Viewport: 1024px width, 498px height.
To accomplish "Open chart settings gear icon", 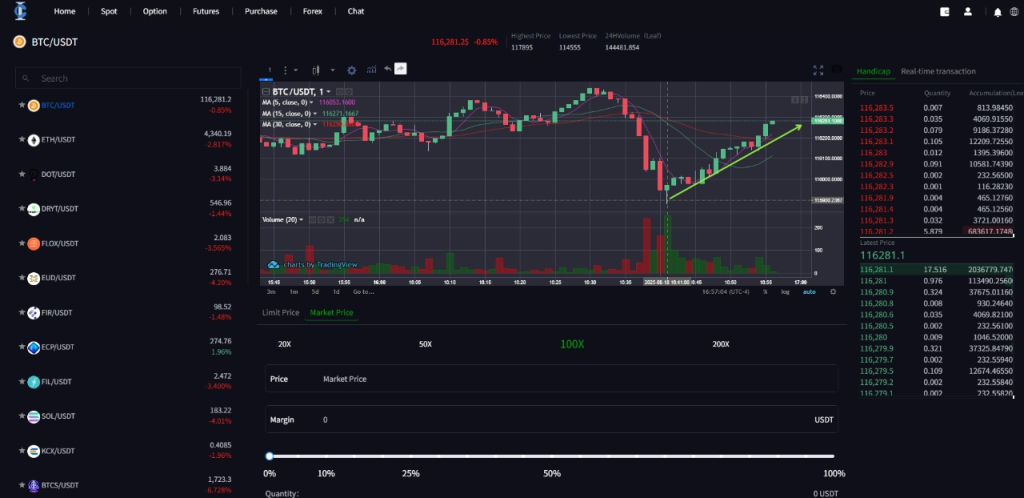I will pos(351,70).
